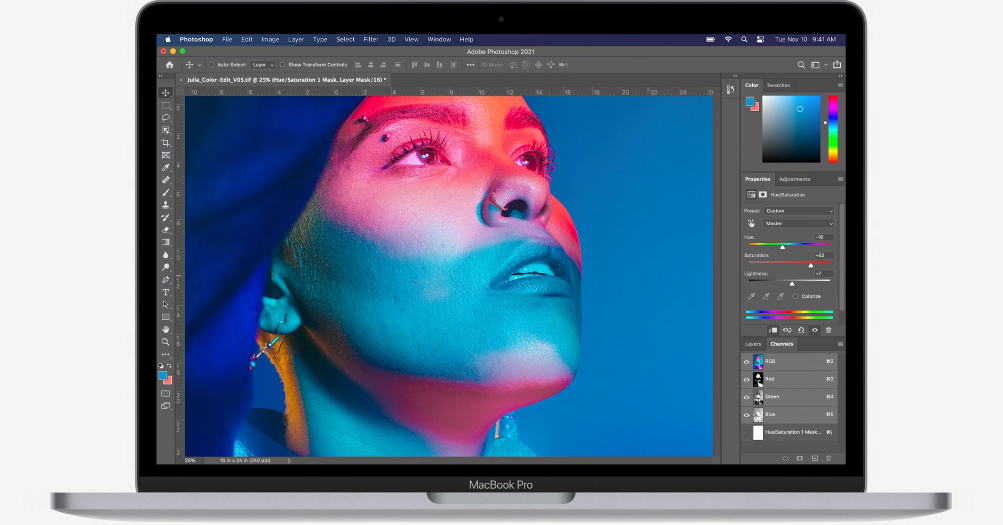The width and height of the screenshot is (1003, 525).
Task: Open the Filter menu
Action: click(371, 40)
